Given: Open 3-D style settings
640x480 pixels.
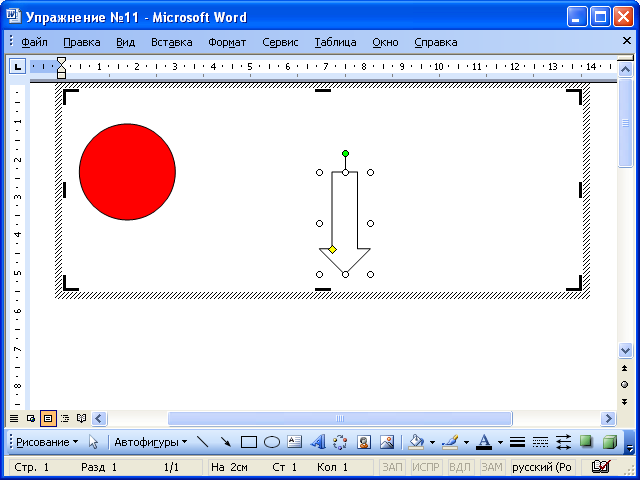Looking at the screenshot, I should pyautogui.click(x=609, y=442).
